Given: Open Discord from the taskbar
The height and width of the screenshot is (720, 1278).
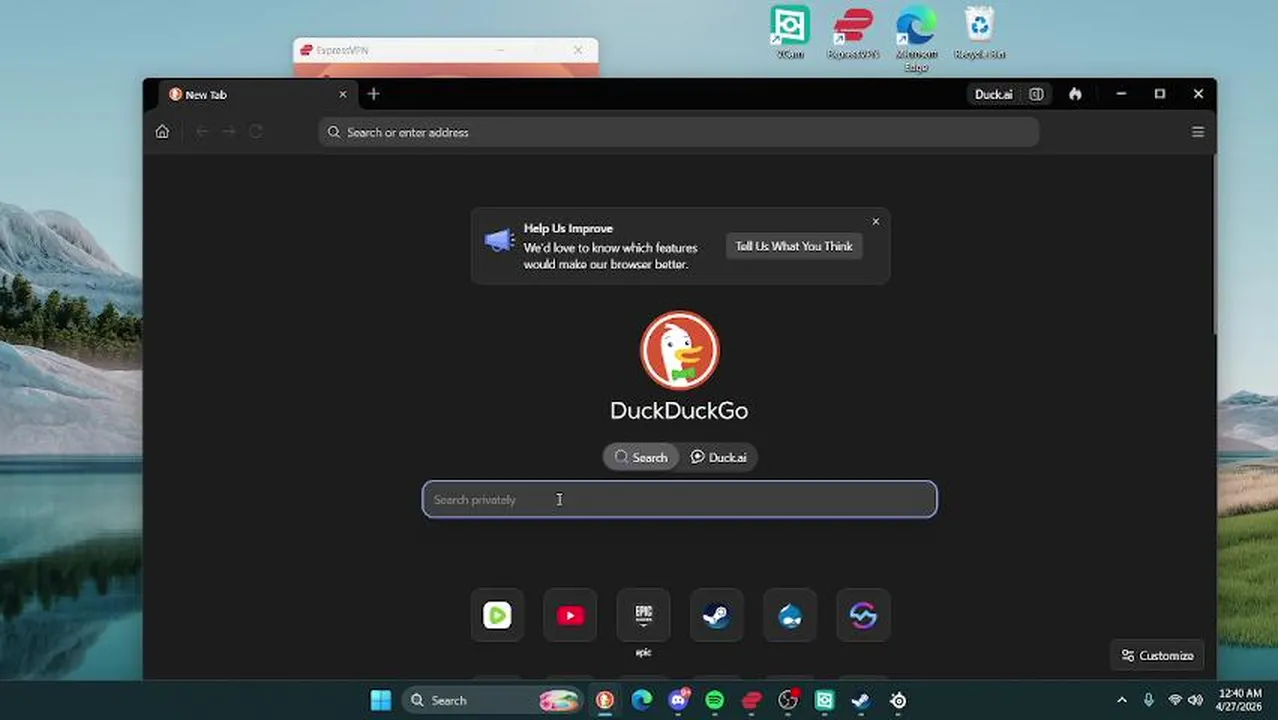Looking at the screenshot, I should tap(679, 700).
